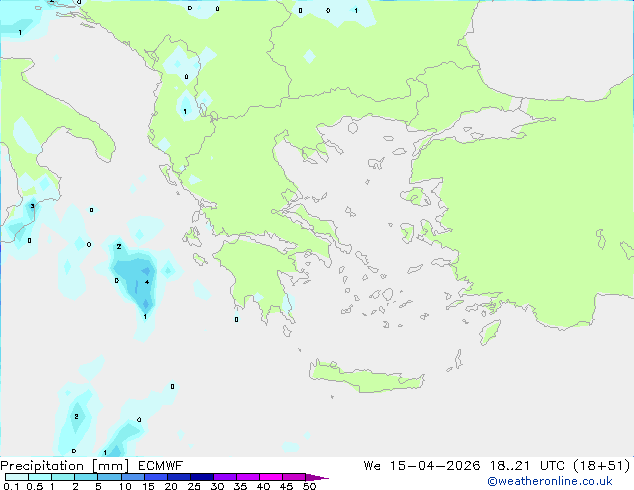Click the legend value "30"
Image resolution: width=634 pixels, height=490 pixels.
click(217, 486)
